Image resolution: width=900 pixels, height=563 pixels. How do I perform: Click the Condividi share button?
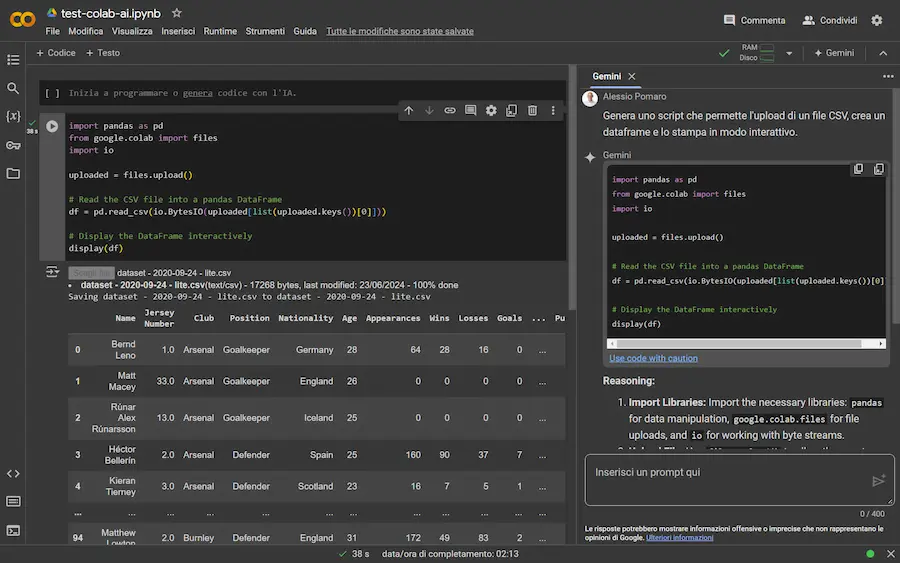829,20
